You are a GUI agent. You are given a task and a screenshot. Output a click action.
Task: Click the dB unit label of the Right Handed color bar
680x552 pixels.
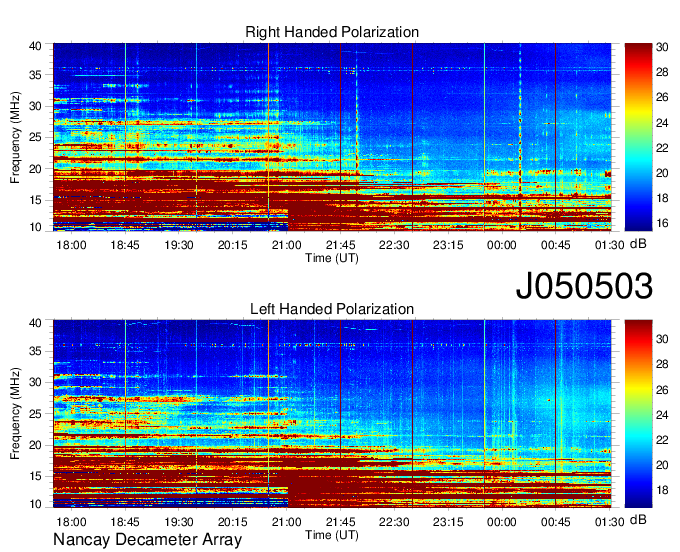[638, 244]
